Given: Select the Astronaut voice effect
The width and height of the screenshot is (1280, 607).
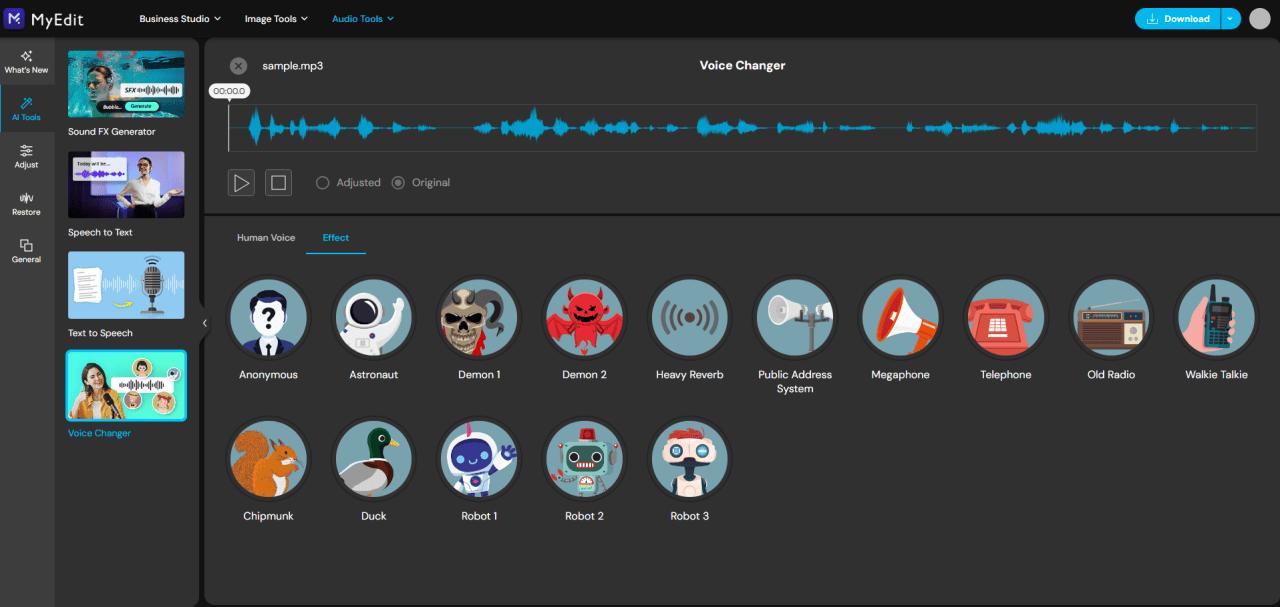Looking at the screenshot, I should pos(373,318).
